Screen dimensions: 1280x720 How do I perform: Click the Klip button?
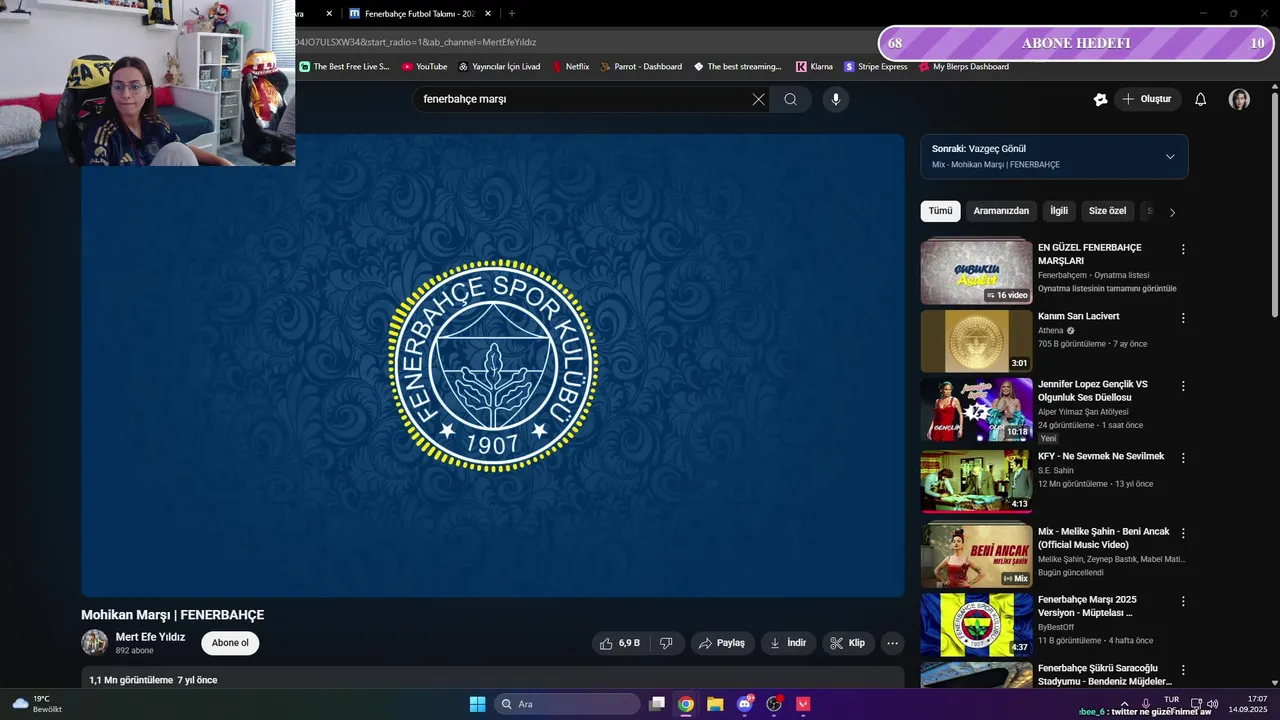coord(848,643)
